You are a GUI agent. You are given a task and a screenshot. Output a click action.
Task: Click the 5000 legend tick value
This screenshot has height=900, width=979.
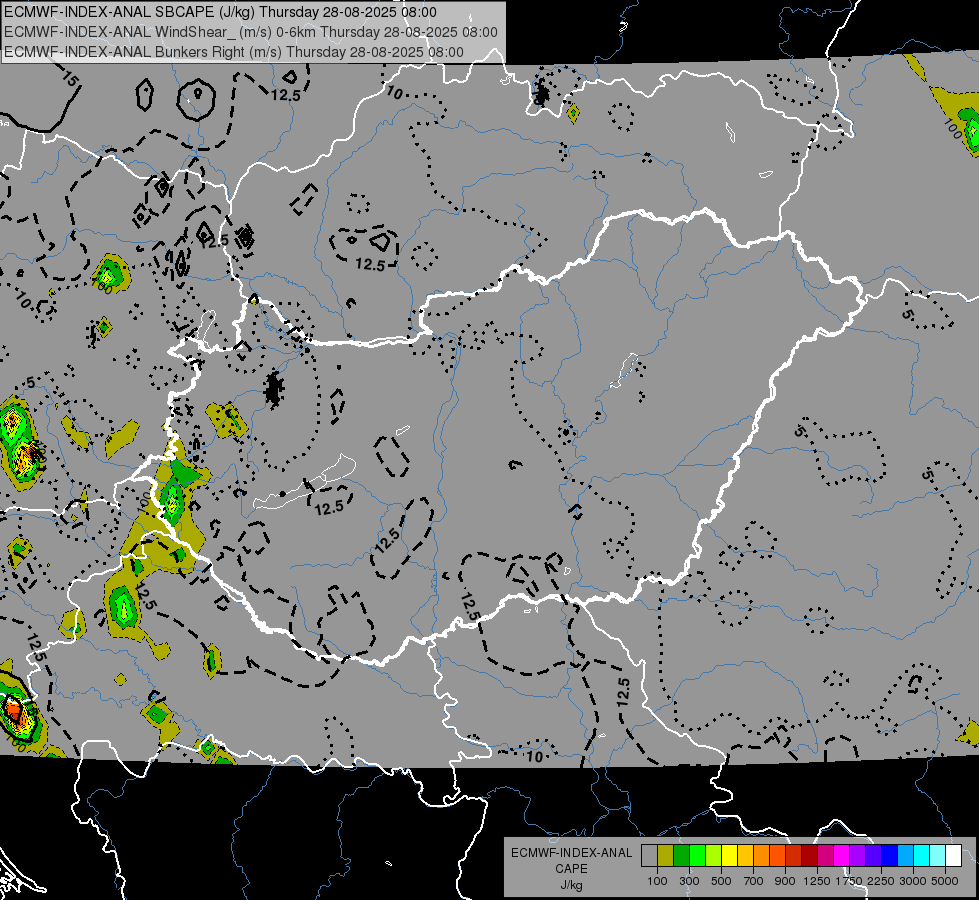coord(945,881)
